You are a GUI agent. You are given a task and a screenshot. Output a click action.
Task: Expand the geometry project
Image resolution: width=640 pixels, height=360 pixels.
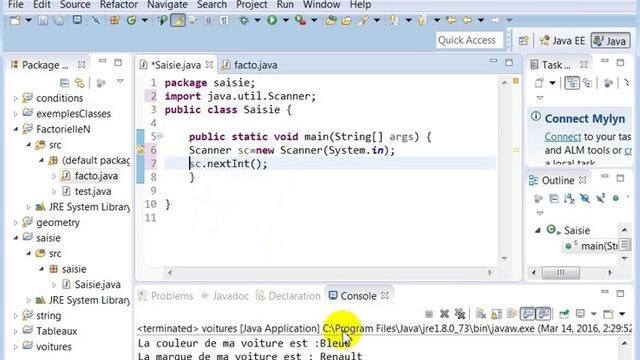[x=16, y=223]
